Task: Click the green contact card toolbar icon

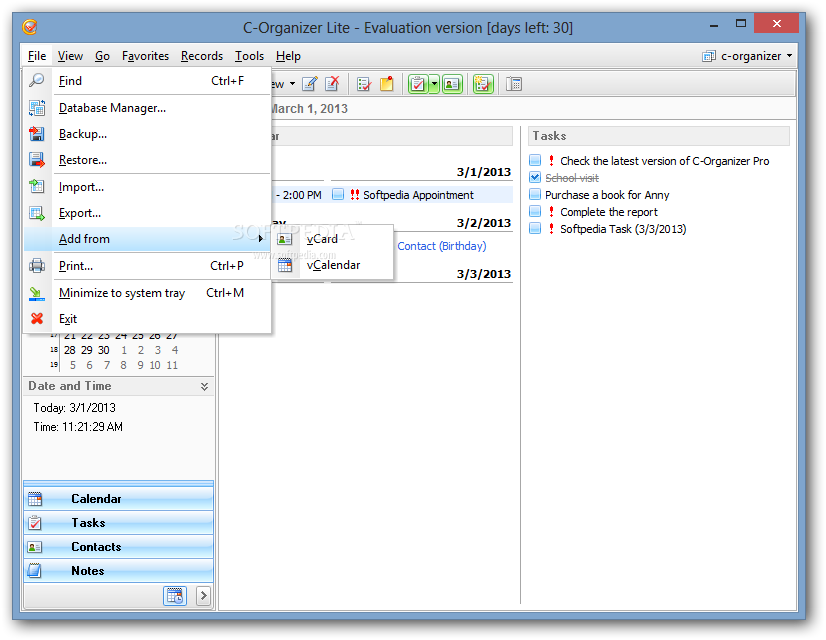Action: tap(452, 84)
